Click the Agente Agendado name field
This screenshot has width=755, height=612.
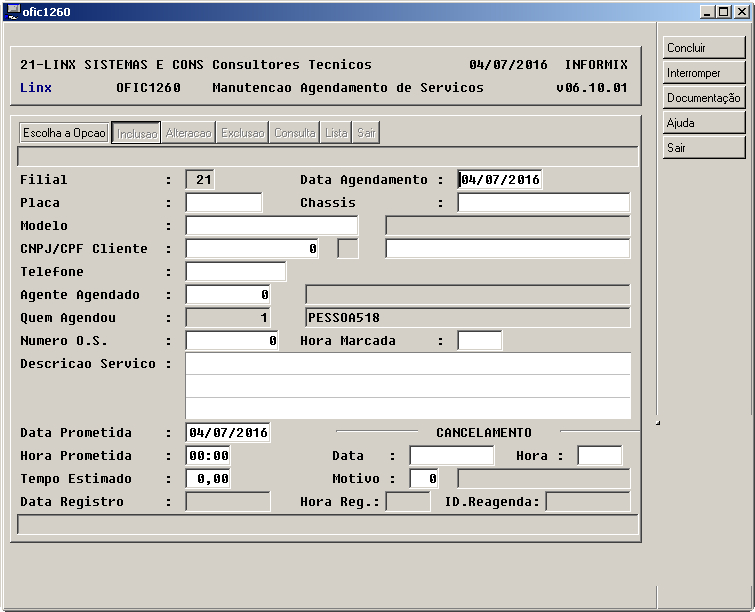pos(468,295)
